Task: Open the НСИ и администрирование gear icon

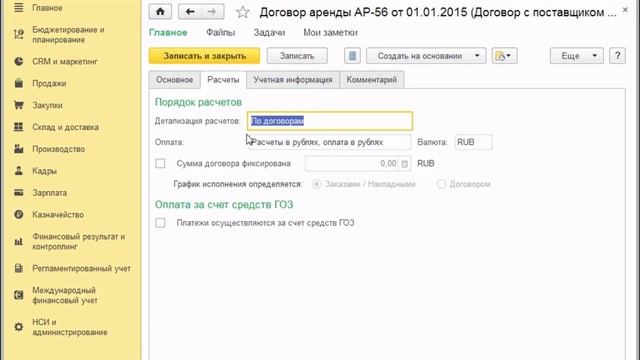Action: pyautogui.click(x=19, y=327)
